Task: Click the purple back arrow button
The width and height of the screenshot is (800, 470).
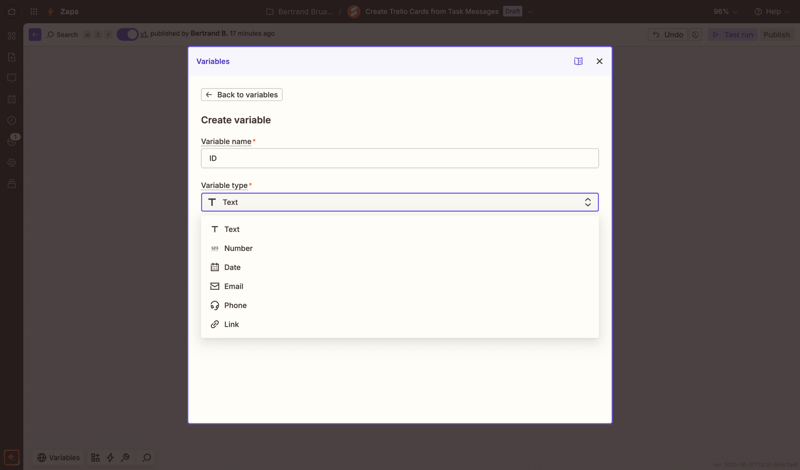Action: tap(35, 34)
